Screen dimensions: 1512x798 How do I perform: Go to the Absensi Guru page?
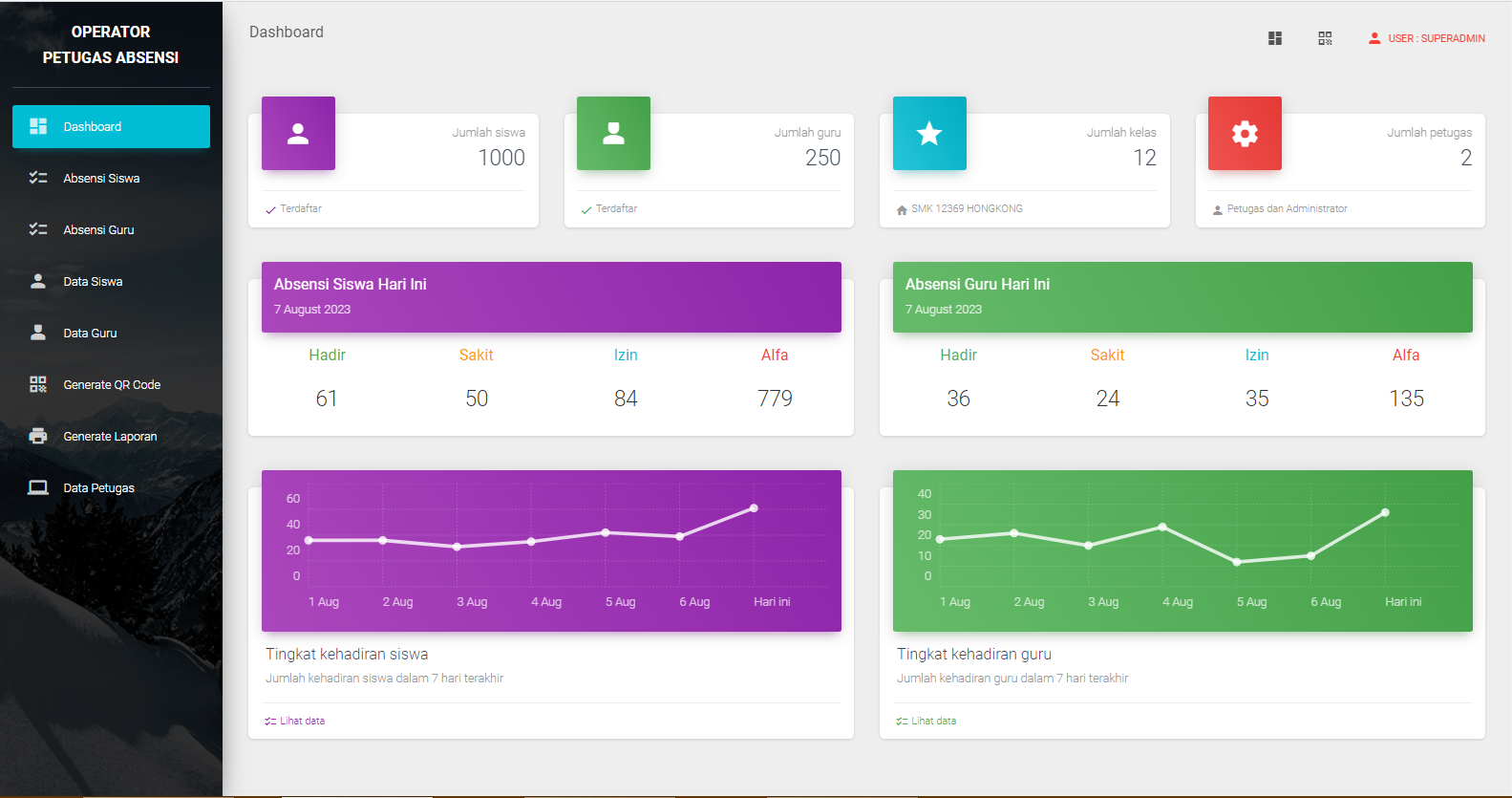pos(98,230)
